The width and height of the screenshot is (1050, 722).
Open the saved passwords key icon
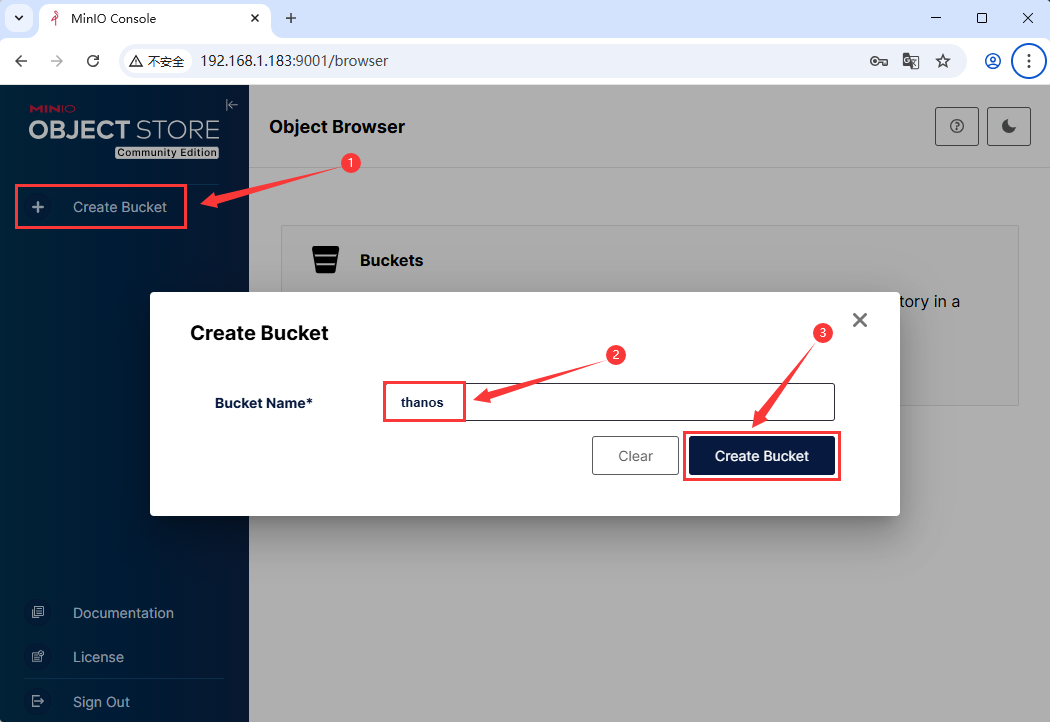coord(878,61)
